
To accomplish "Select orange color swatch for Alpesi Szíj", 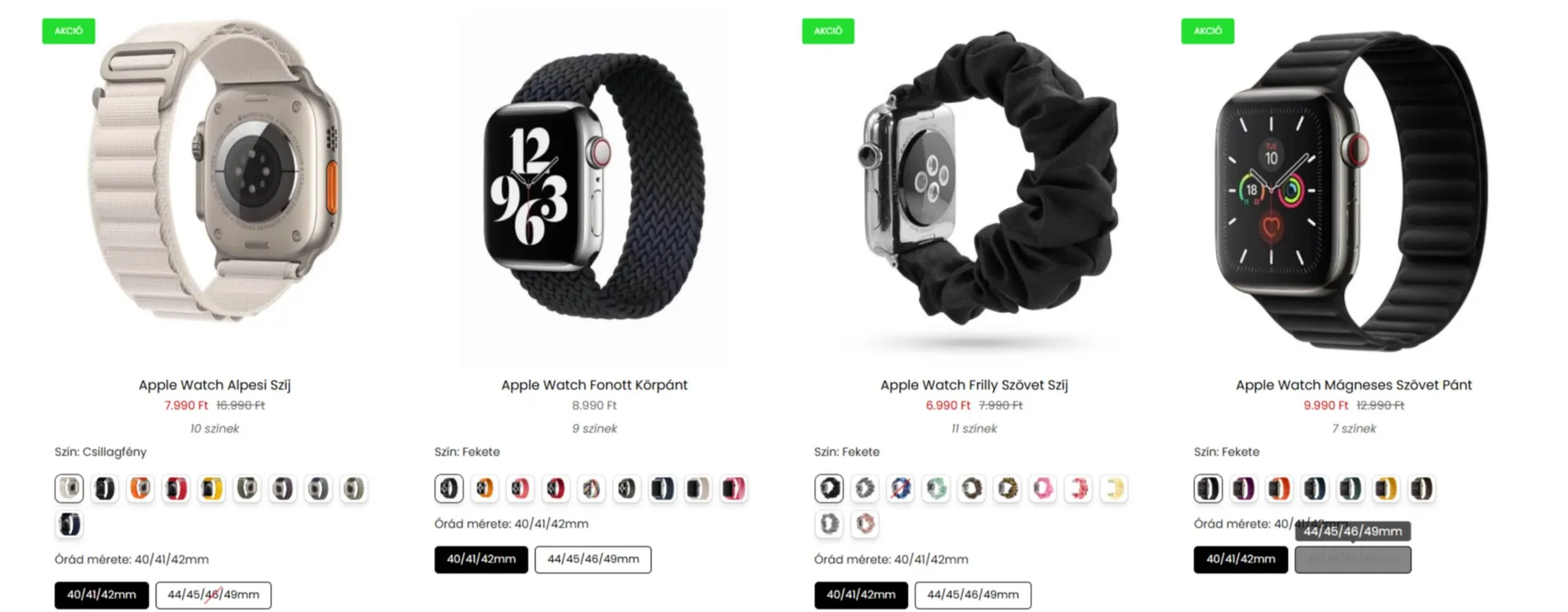I will pyautogui.click(x=140, y=489).
